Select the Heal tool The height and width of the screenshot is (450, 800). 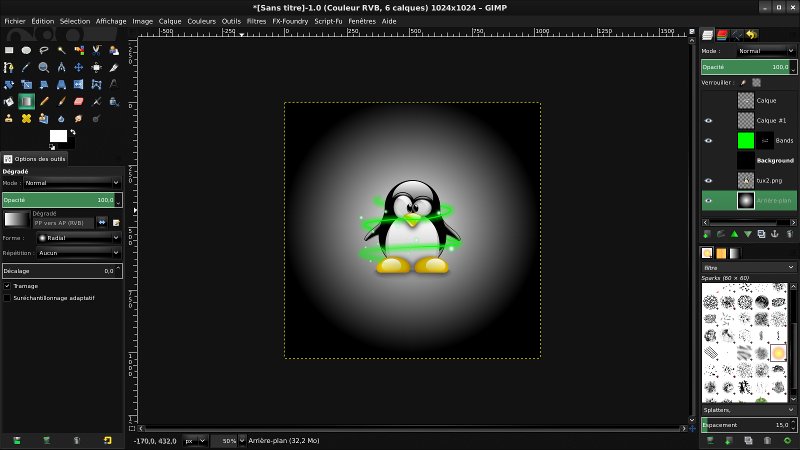coord(27,118)
